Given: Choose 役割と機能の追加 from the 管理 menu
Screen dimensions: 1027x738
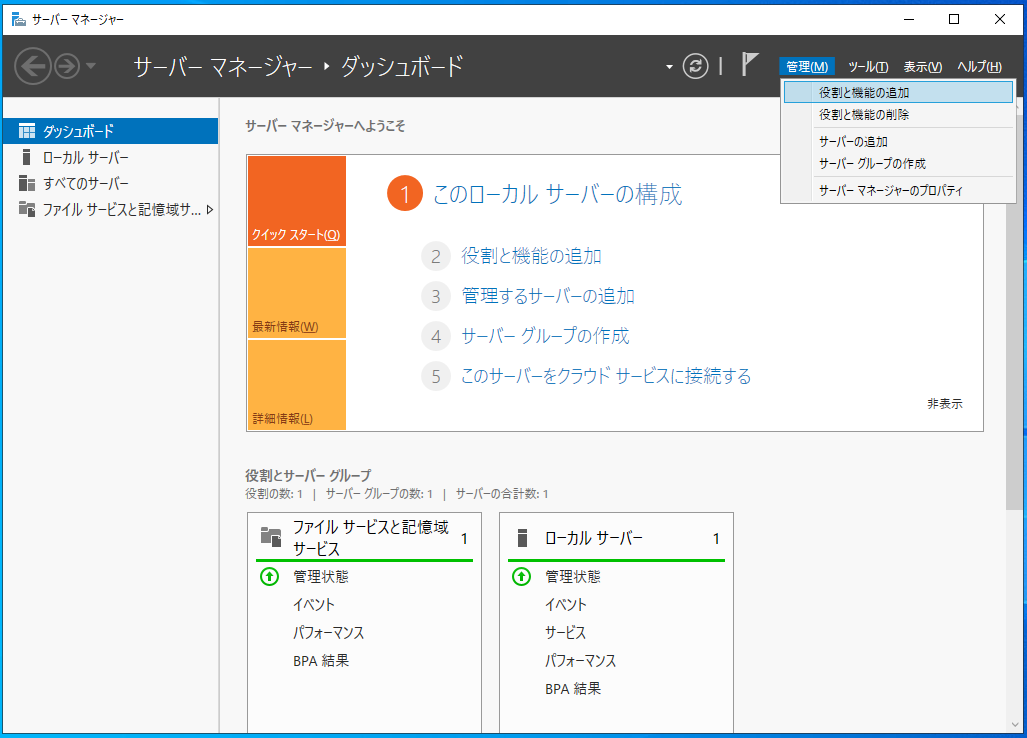Looking at the screenshot, I should (898, 92).
